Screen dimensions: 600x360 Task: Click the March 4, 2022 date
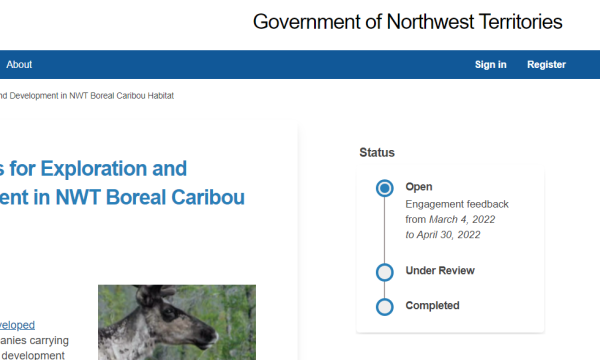(462, 220)
